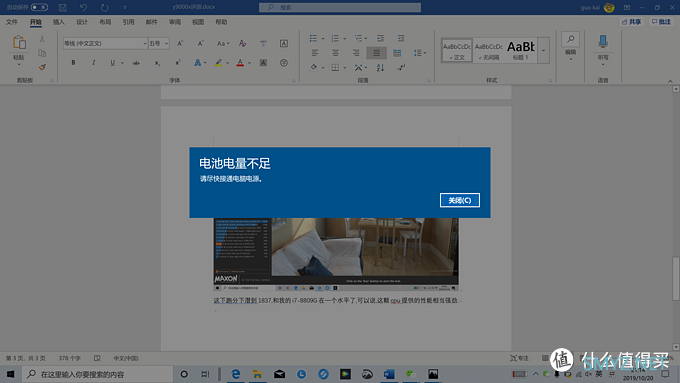Click the Windows taskbar search box

[x=97, y=374]
